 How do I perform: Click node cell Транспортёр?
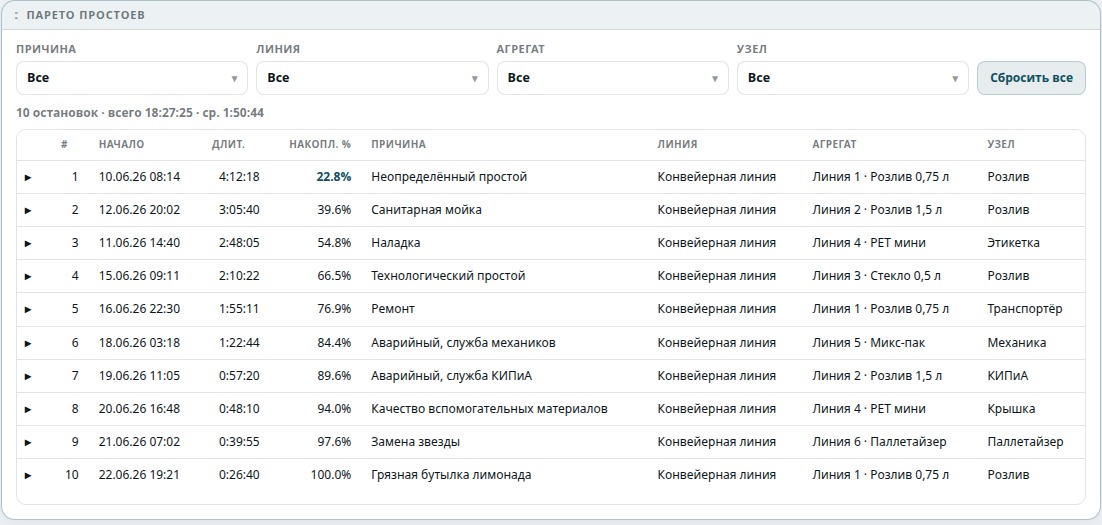pos(1025,309)
